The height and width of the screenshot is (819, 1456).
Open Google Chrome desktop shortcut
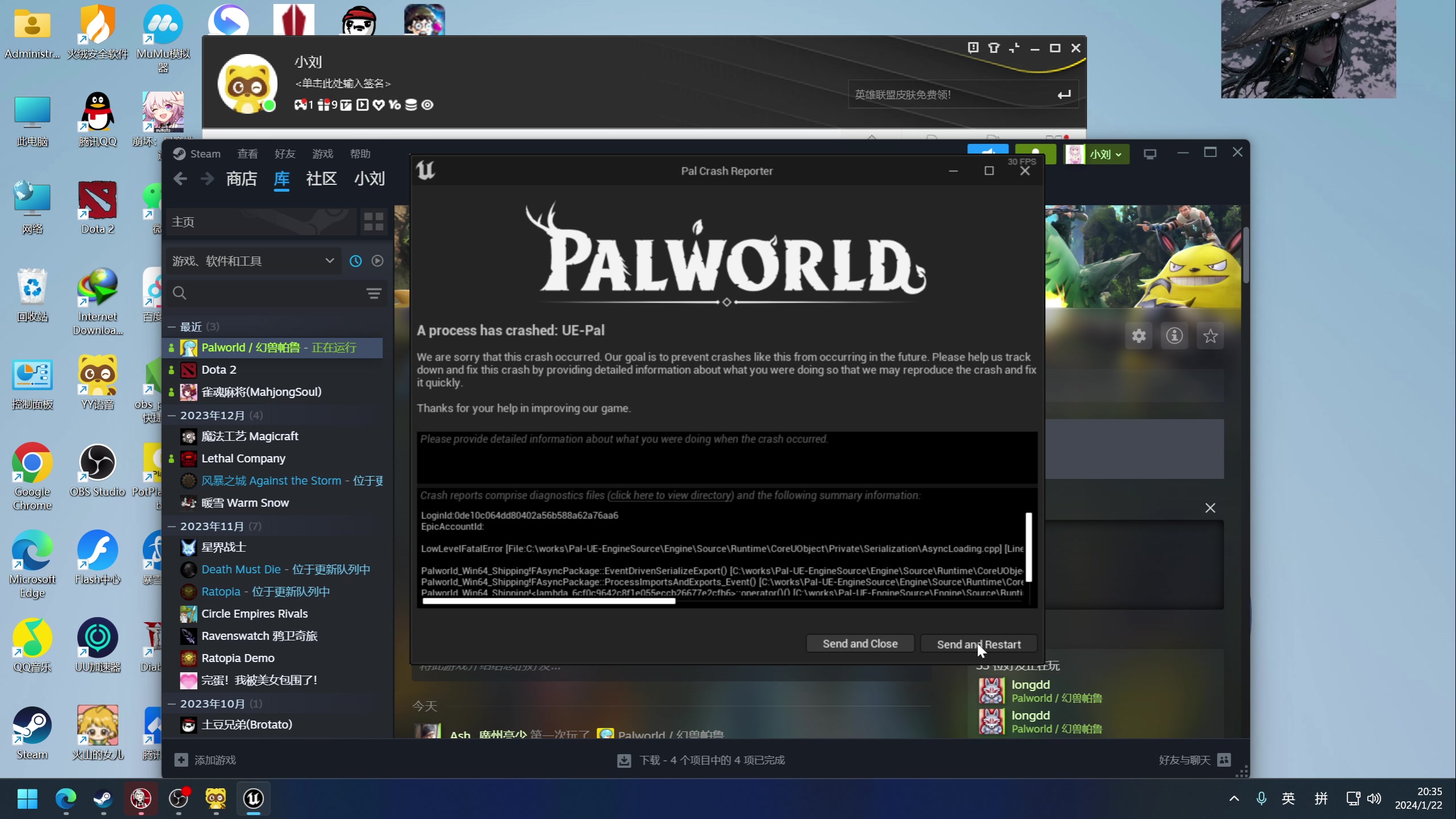tap(32, 477)
